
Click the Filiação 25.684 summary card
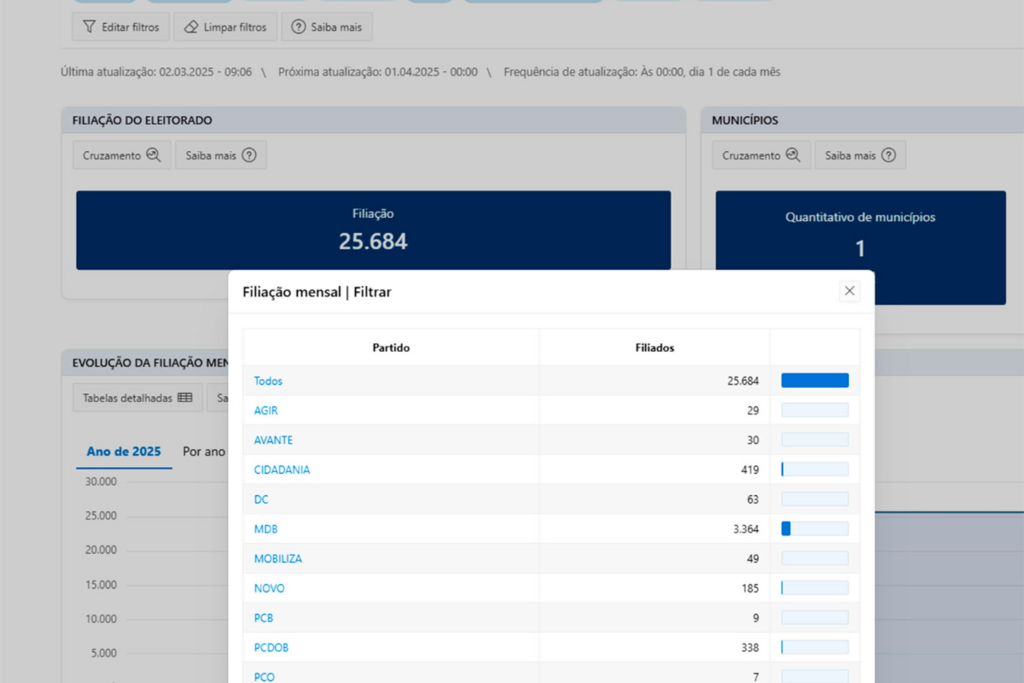pos(373,230)
